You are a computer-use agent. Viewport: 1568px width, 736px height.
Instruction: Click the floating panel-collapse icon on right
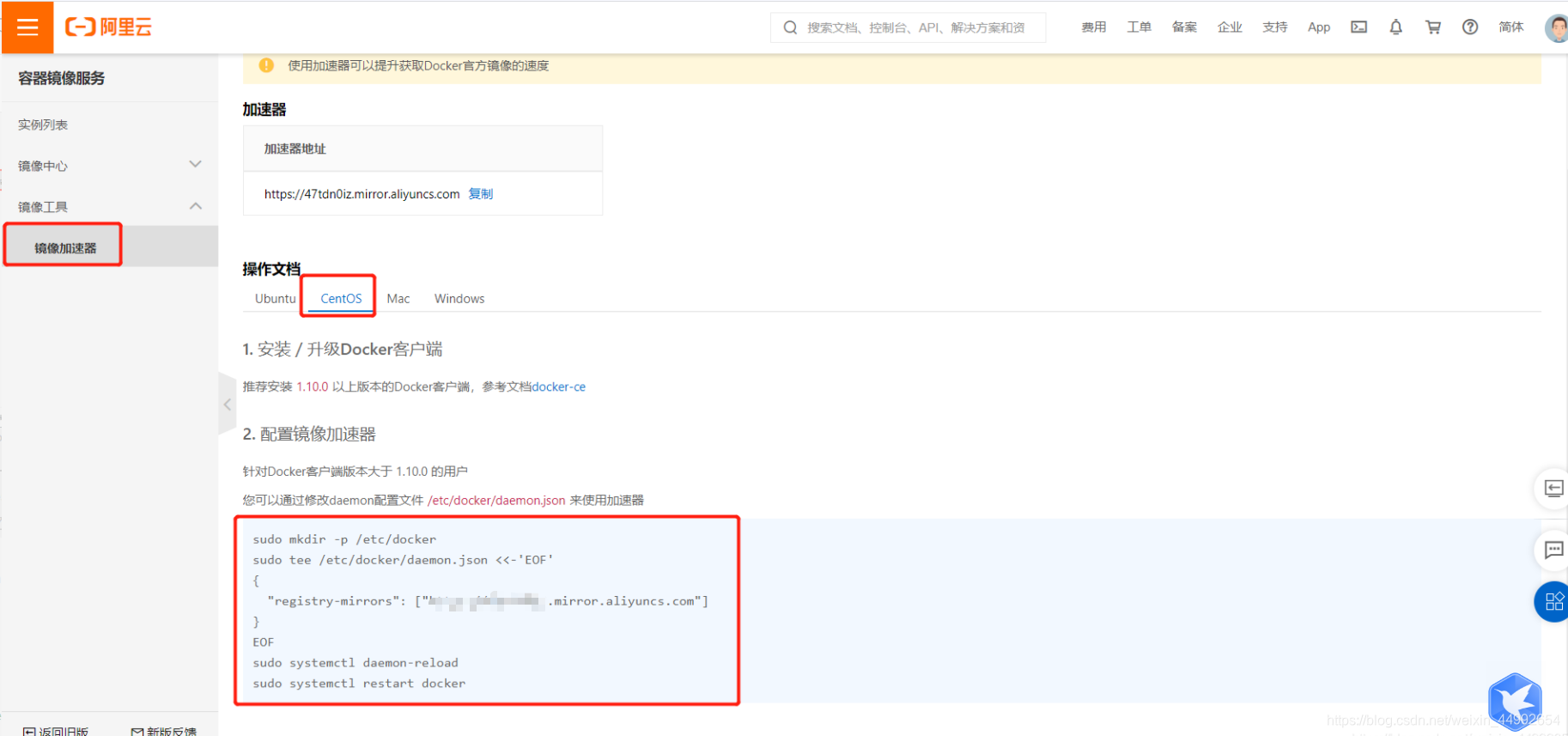click(1553, 489)
